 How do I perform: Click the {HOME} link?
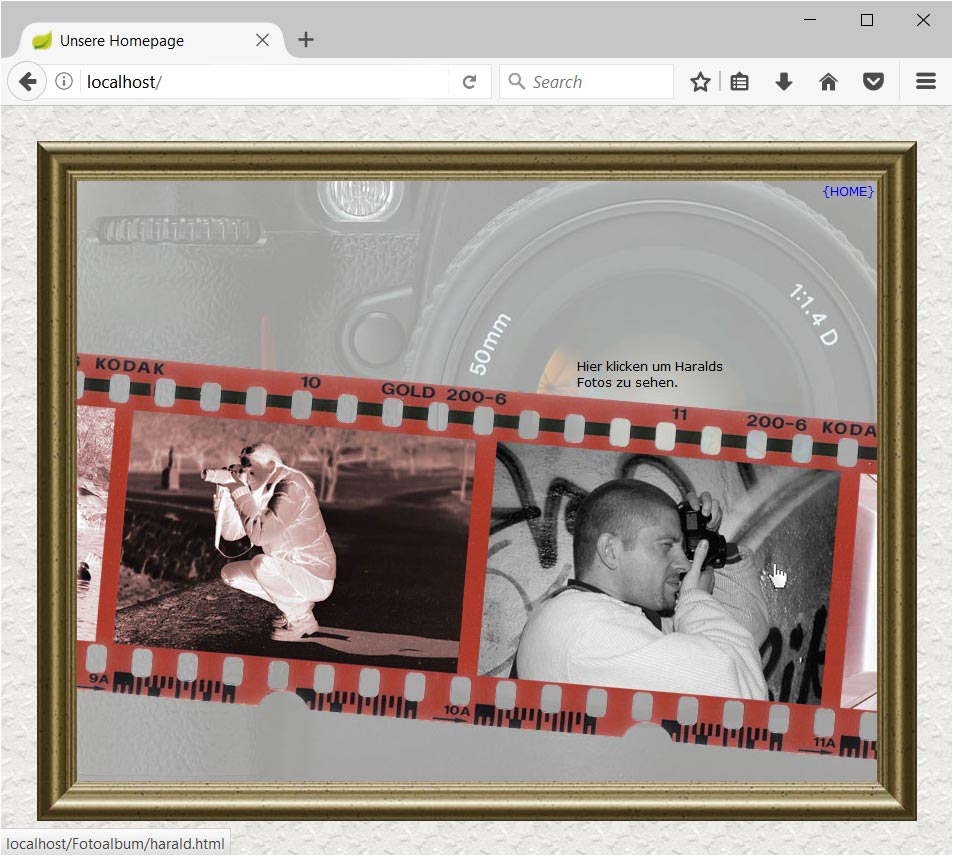(848, 191)
